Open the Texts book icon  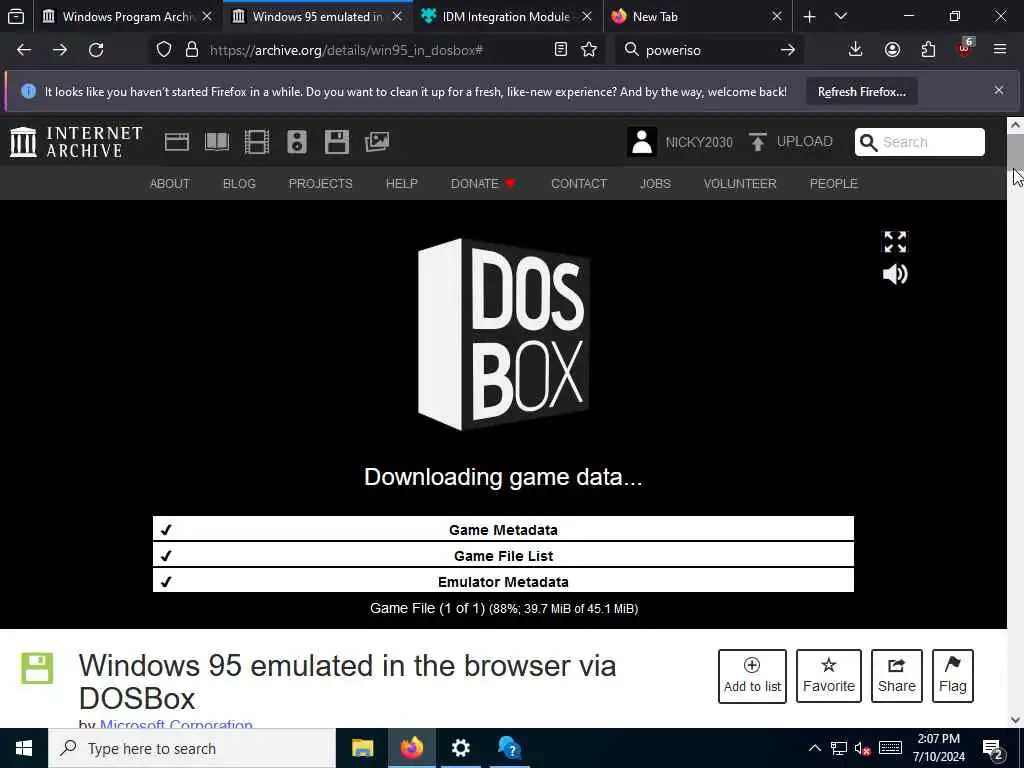coord(216,142)
